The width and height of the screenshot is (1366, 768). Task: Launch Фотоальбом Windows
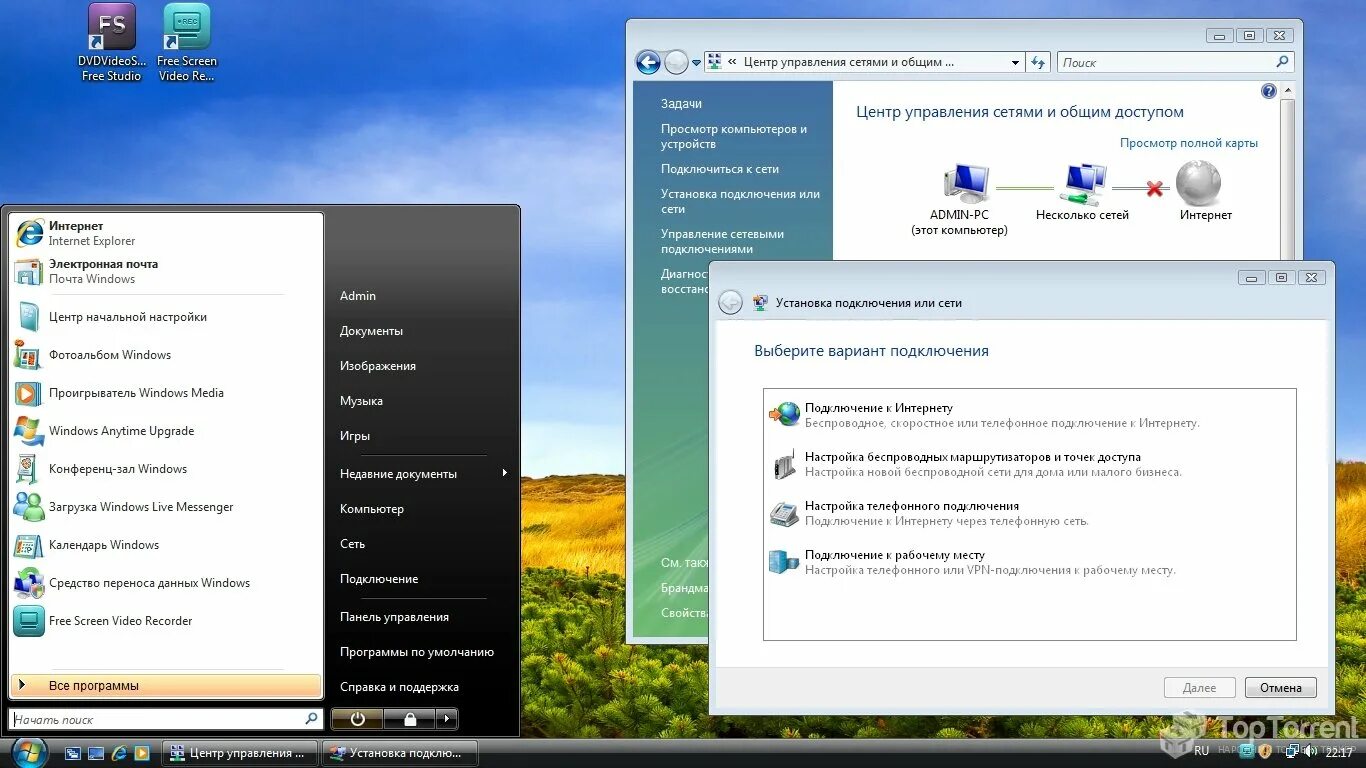[166, 355]
